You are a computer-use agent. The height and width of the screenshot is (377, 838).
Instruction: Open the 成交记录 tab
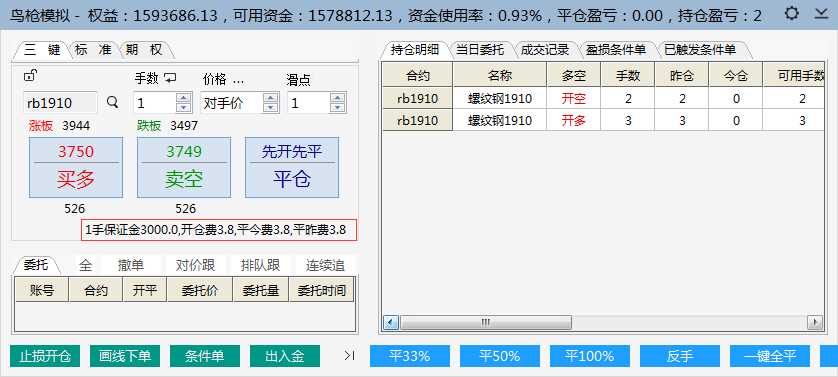tap(545, 50)
